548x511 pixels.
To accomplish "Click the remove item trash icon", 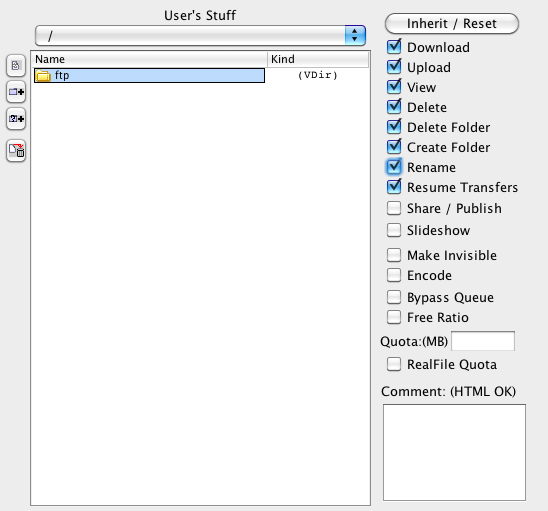I will point(16,151).
